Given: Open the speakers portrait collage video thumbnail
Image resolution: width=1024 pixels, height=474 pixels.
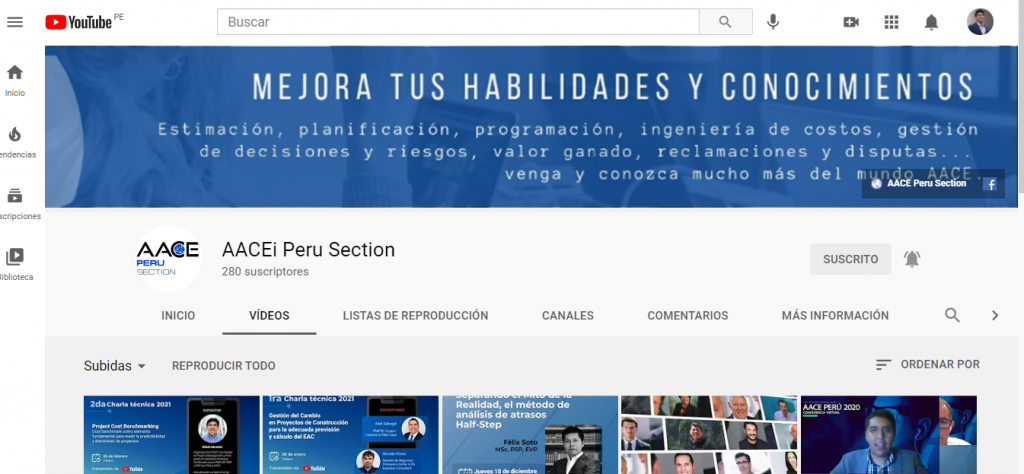Looking at the screenshot, I should click(x=709, y=435).
